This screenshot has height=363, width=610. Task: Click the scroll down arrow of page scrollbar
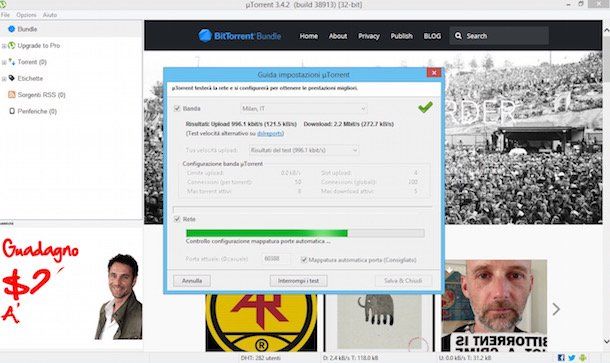[x=606, y=342]
